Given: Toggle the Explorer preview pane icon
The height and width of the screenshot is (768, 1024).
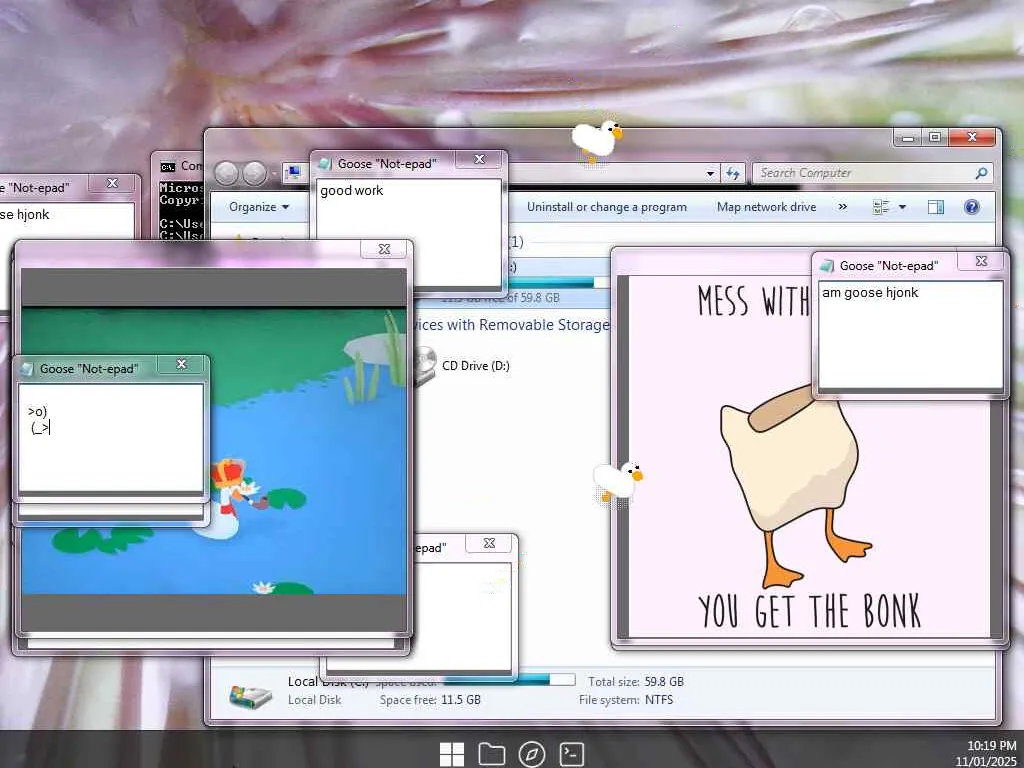Looking at the screenshot, I should [x=936, y=207].
